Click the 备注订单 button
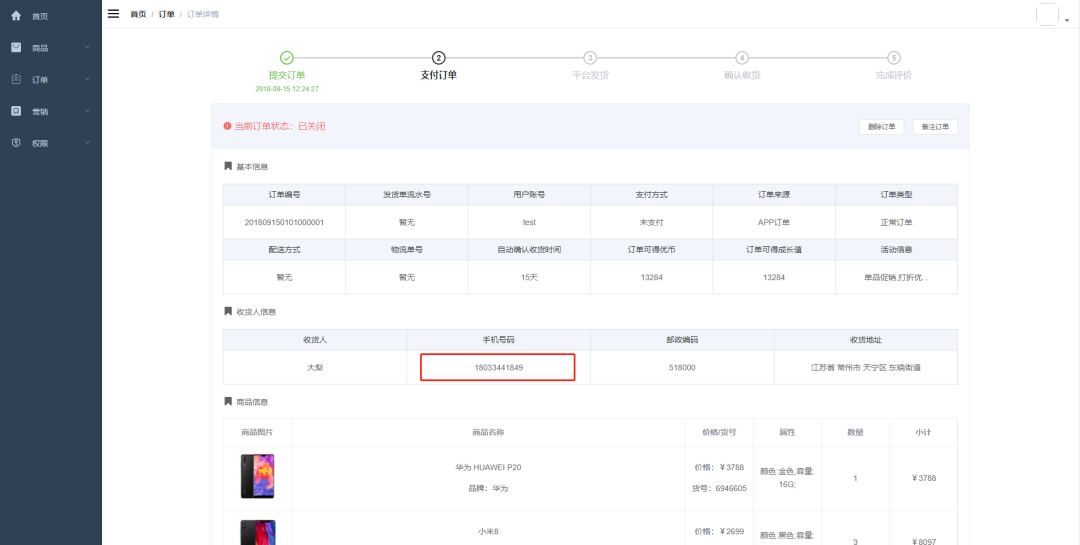 pos(934,127)
